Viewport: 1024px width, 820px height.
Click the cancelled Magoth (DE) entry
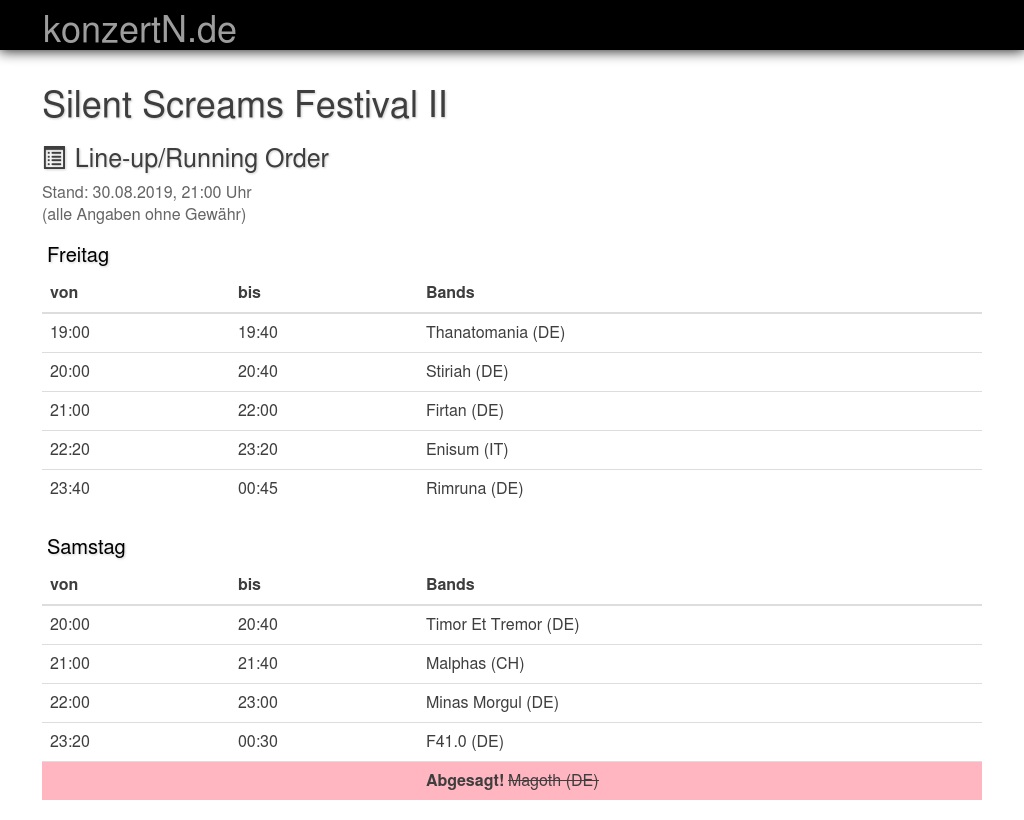point(553,780)
